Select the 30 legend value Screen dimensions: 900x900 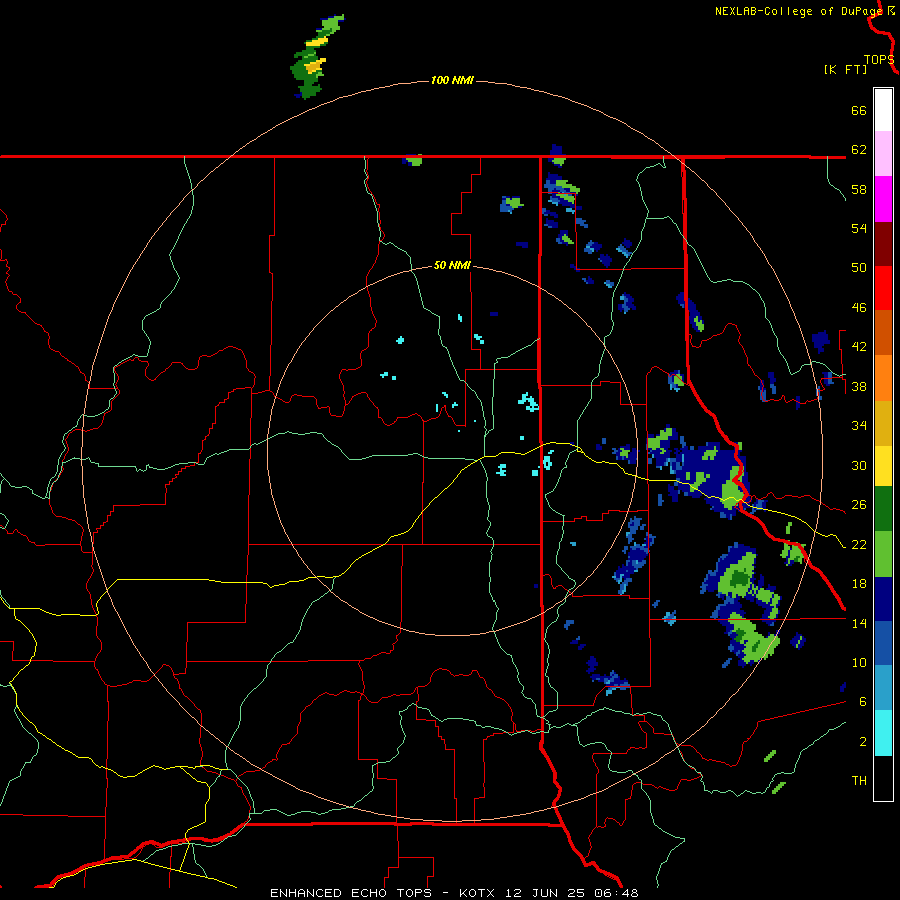coord(859,465)
